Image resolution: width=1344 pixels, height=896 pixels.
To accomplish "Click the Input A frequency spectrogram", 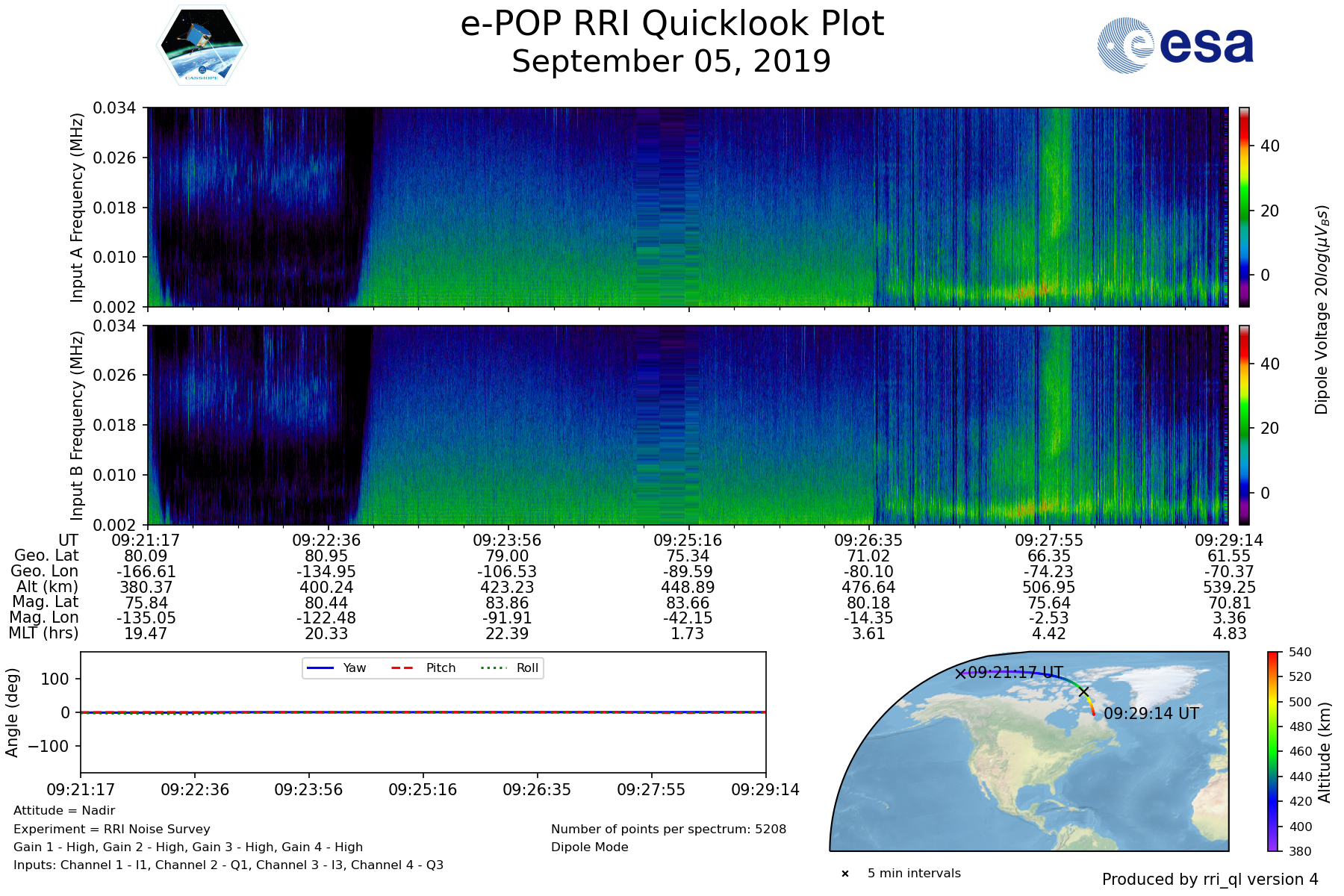I will coord(687,207).
